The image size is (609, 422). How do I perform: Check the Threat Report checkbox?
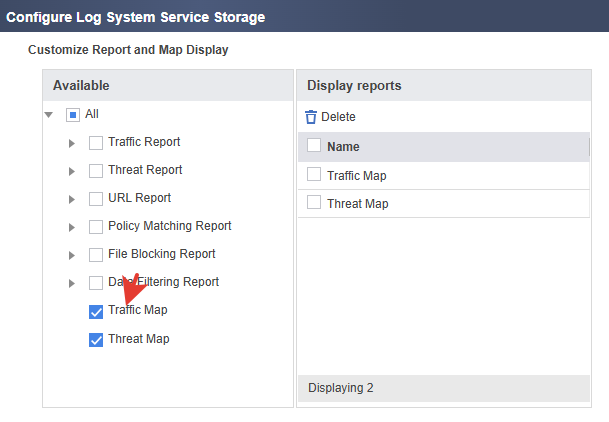pyautogui.click(x=96, y=171)
